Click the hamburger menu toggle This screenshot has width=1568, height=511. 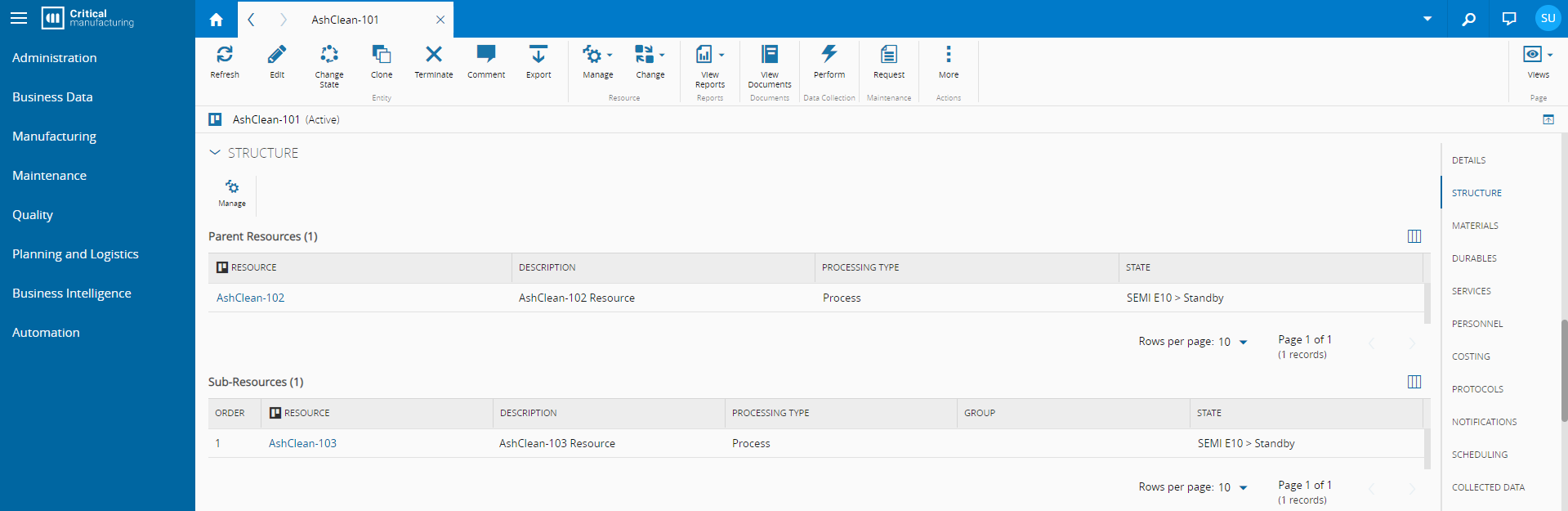coord(19,18)
